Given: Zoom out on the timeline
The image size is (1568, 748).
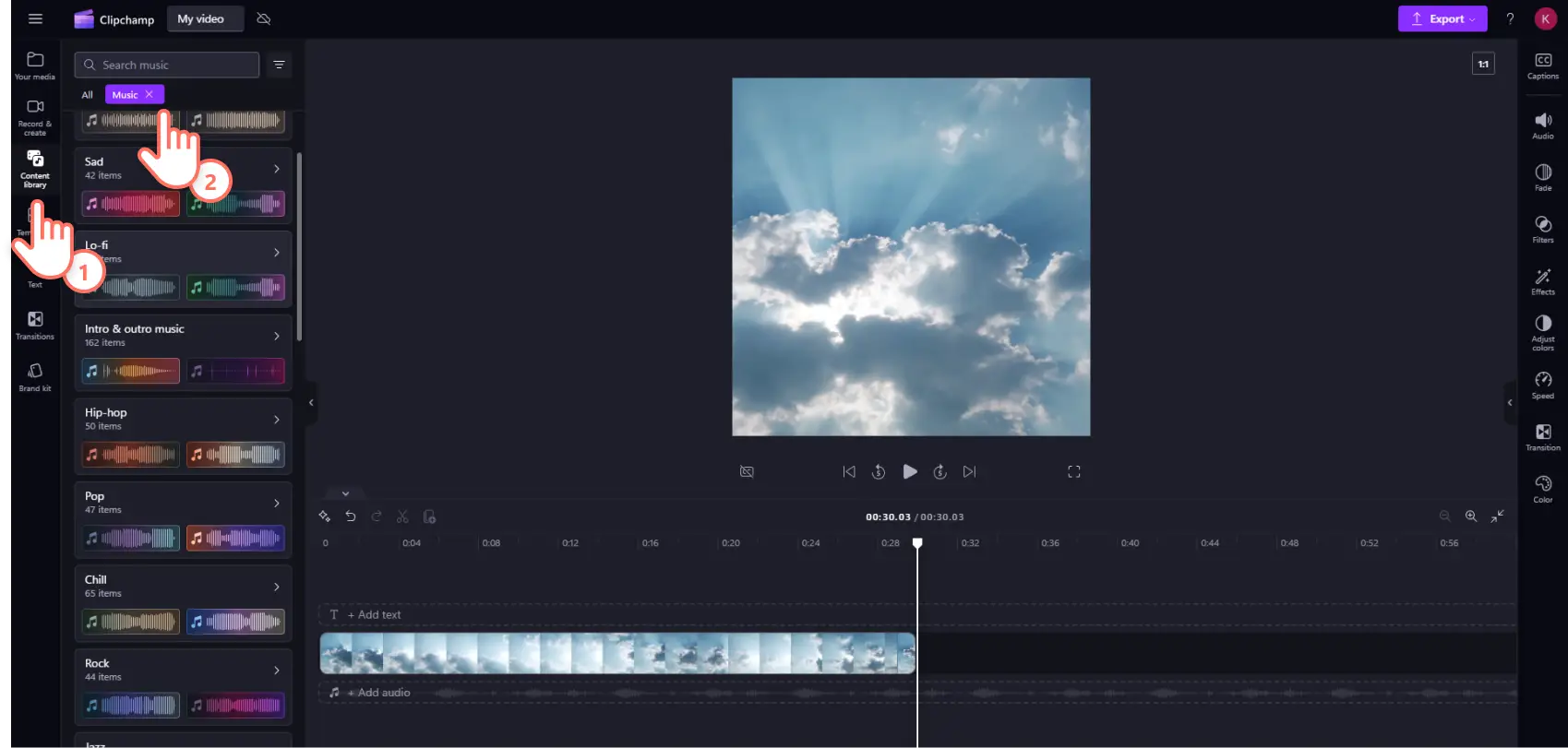Looking at the screenshot, I should pos(1445,516).
